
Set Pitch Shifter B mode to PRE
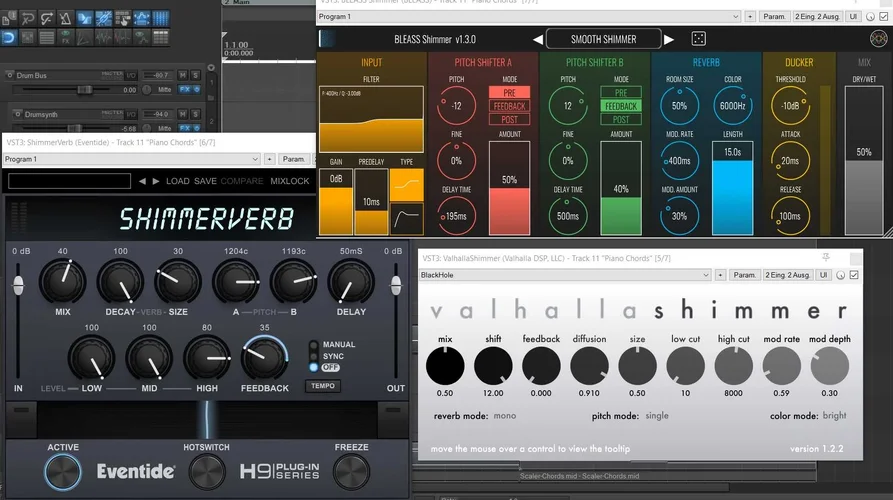[x=620, y=92]
